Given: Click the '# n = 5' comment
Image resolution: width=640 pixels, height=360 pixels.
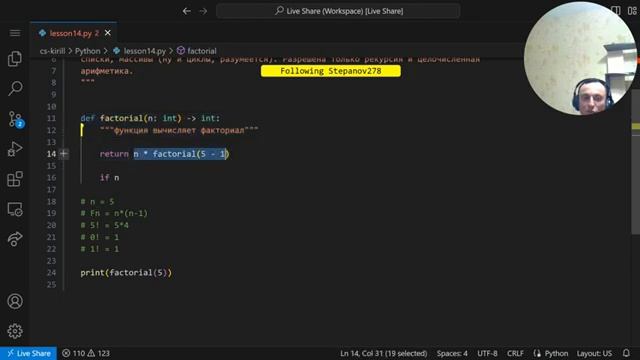Looking at the screenshot, I should [x=97, y=202].
